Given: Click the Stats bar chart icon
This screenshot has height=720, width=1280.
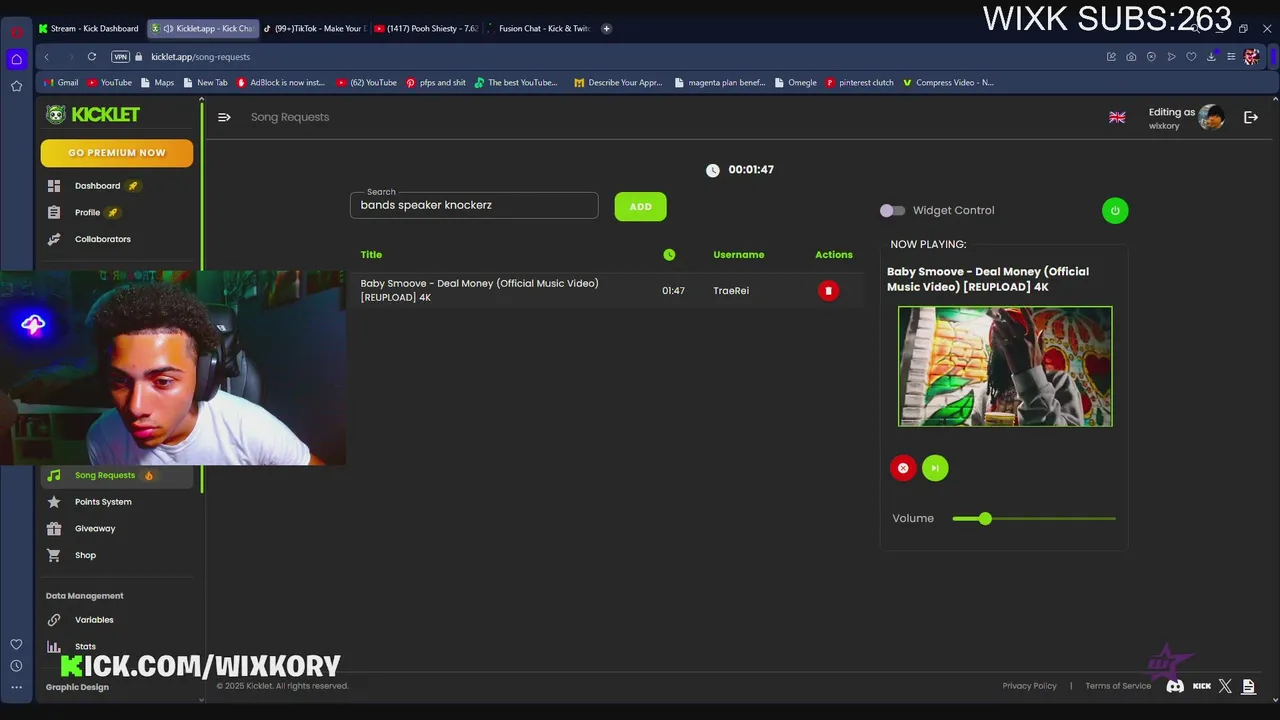Looking at the screenshot, I should coord(54,646).
